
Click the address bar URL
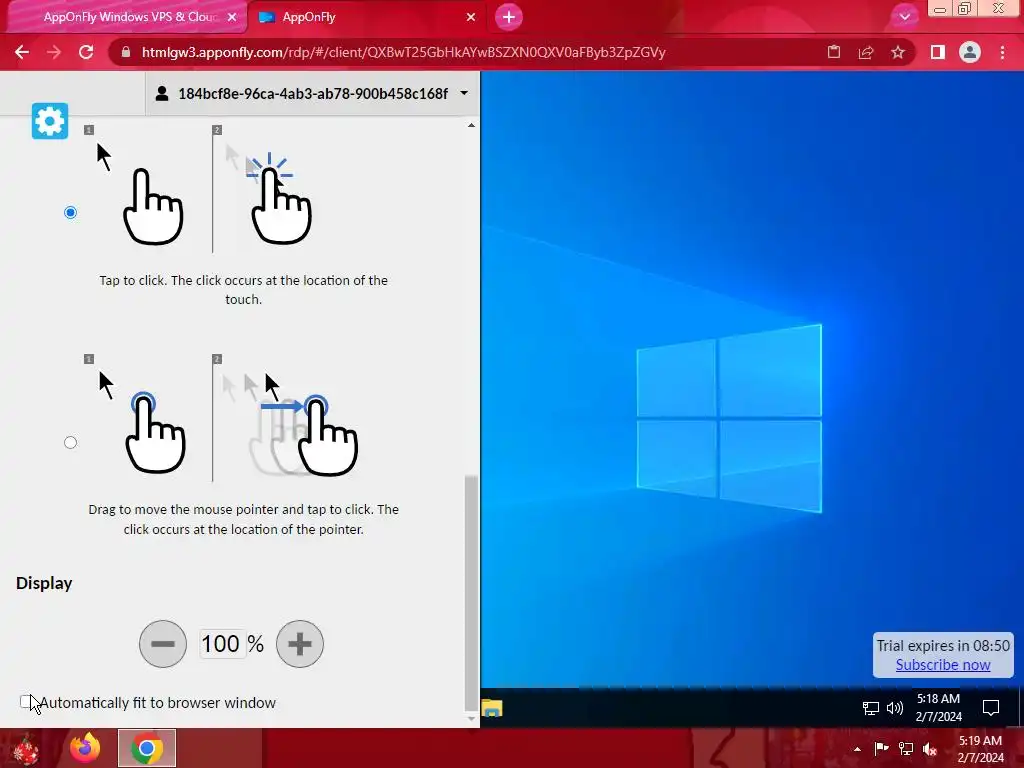tap(404, 52)
